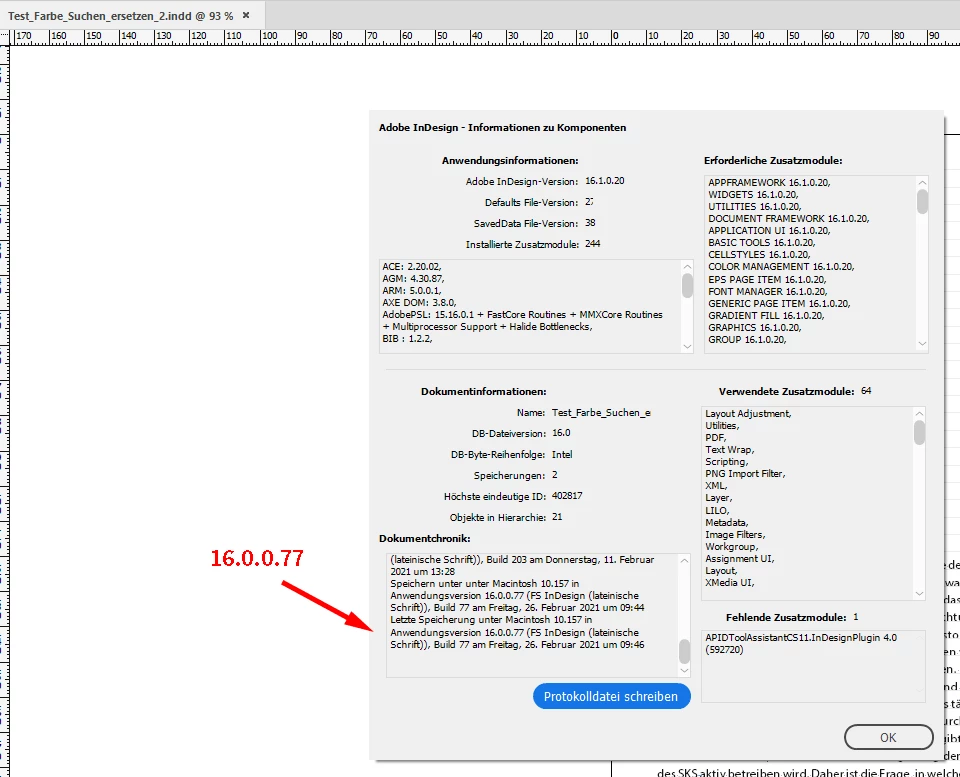Click LILO in used plugins list
The height and width of the screenshot is (777, 960).
(718, 511)
